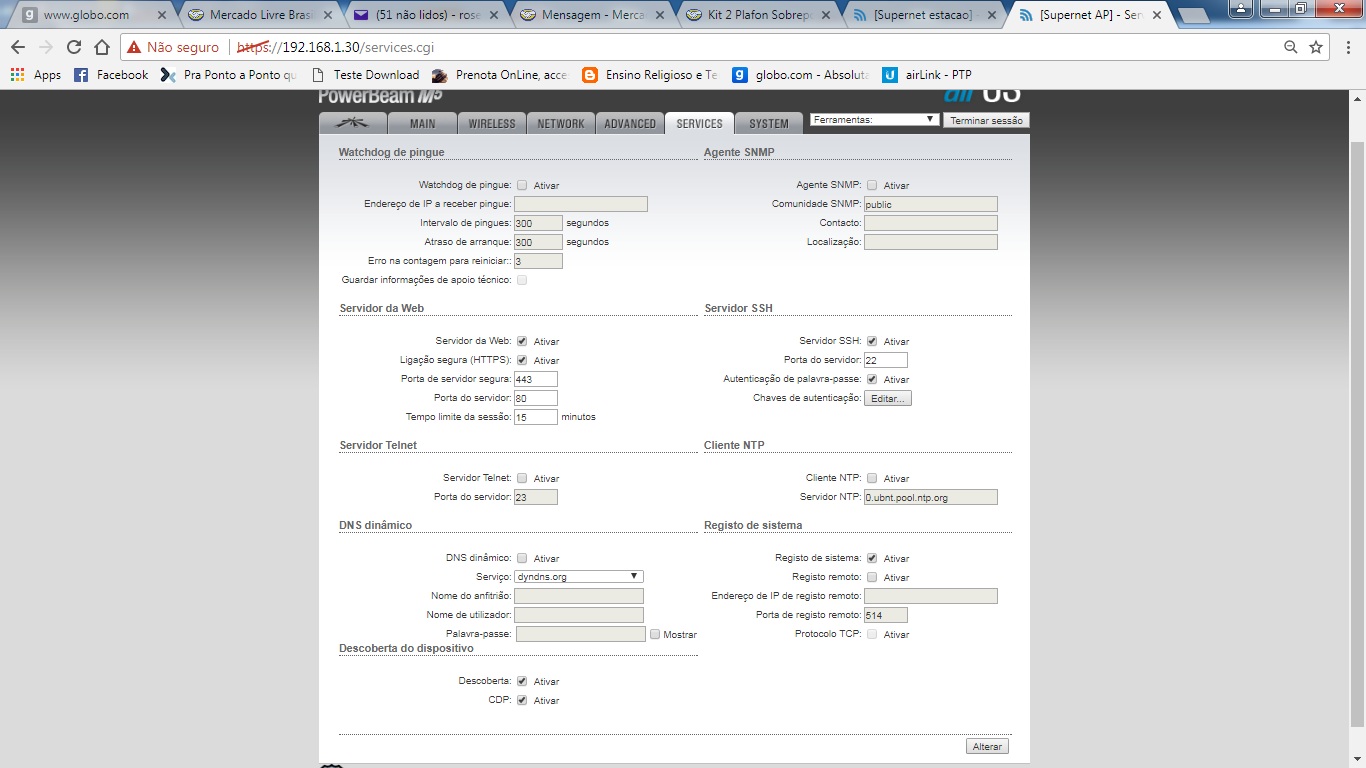This screenshot has height=768, width=1366.
Task: Open the airLink - PTP bookmark
Action: 926,75
